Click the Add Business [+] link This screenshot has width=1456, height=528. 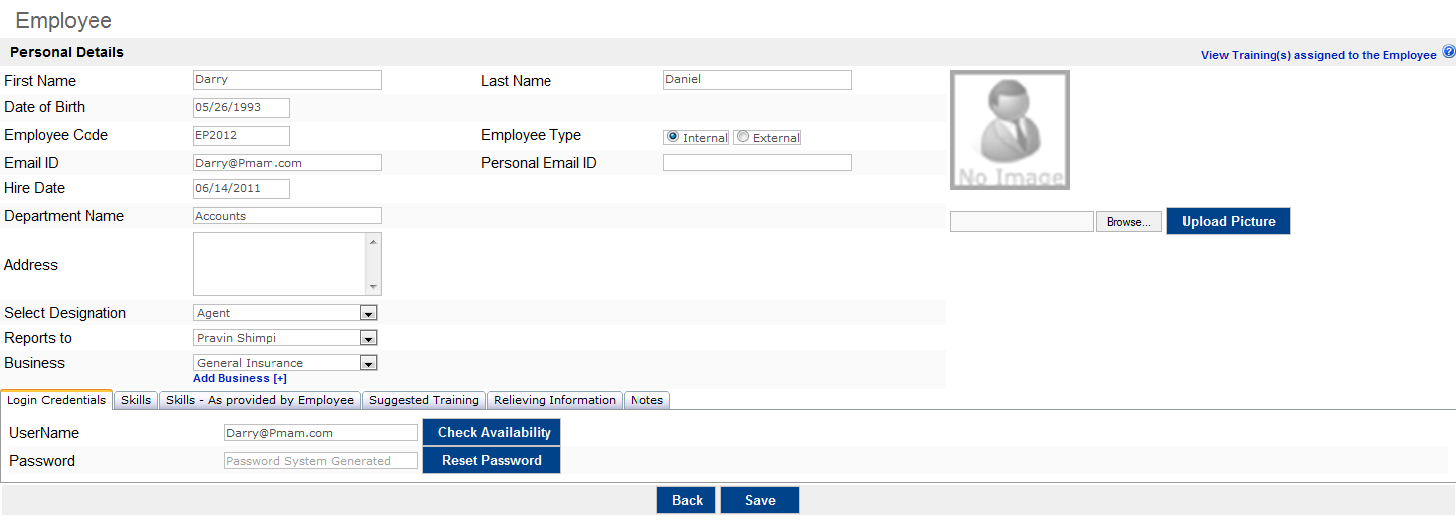[x=240, y=378]
